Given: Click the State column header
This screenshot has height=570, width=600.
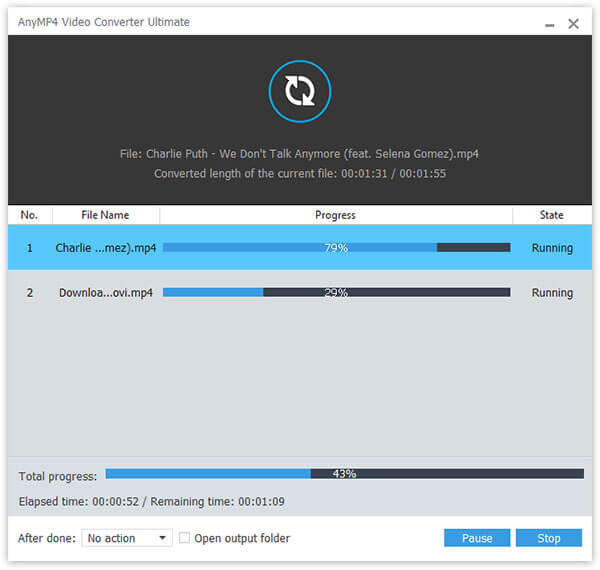Looking at the screenshot, I should [552, 215].
